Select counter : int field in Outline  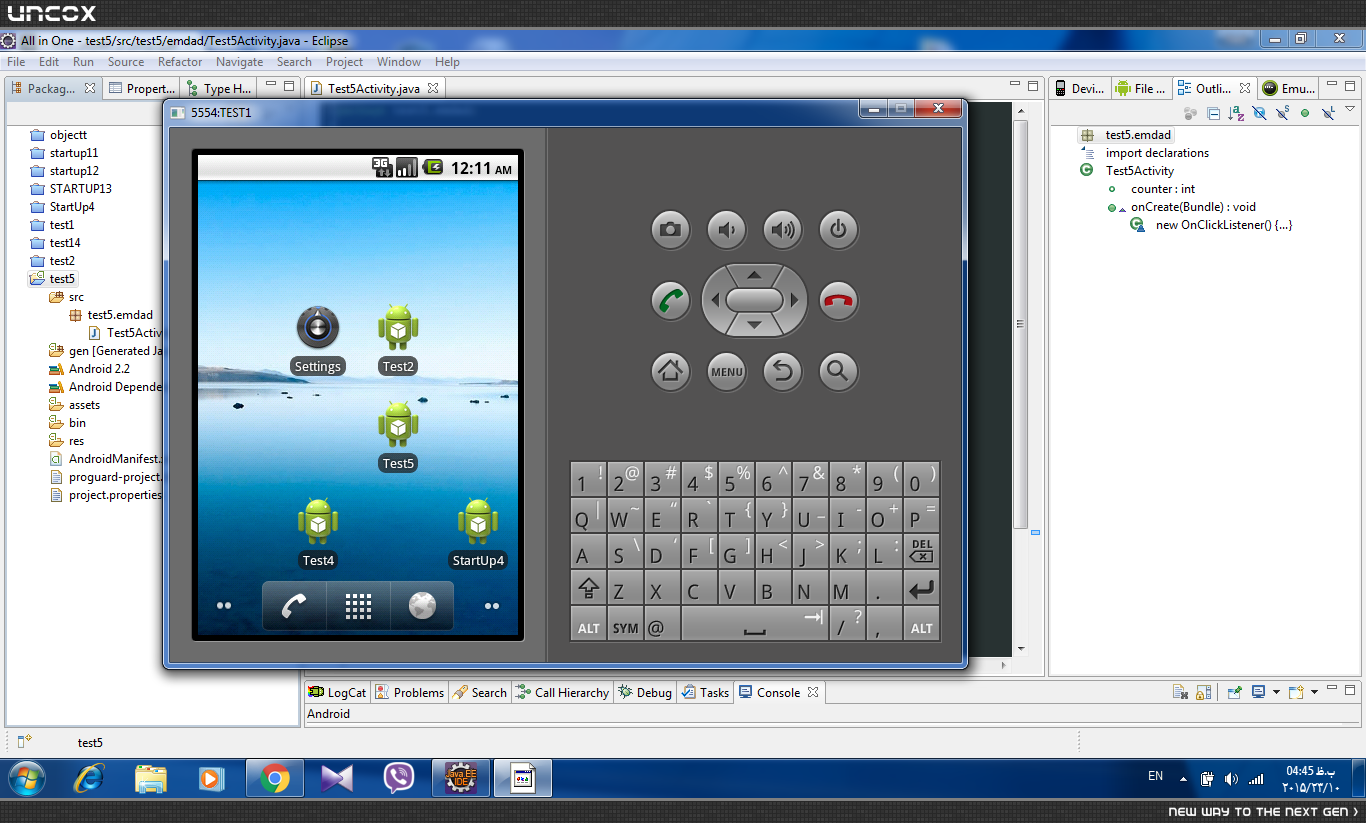[1163, 189]
